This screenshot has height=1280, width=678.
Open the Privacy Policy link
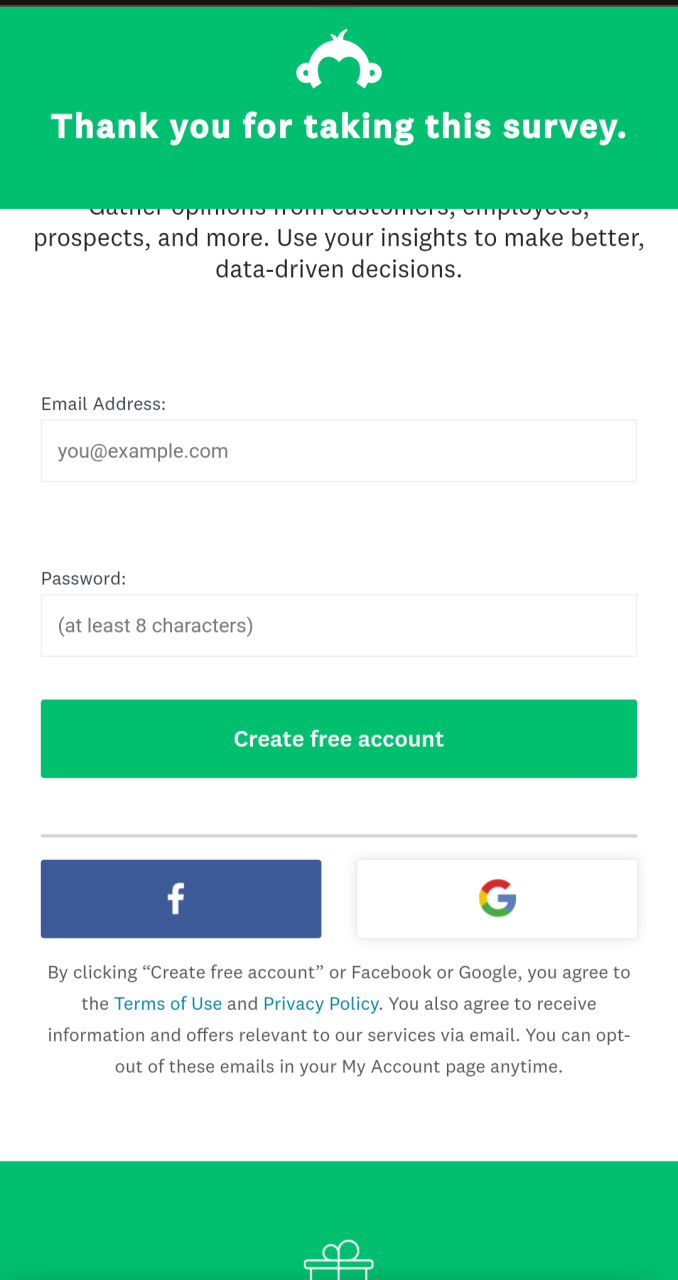(x=321, y=1003)
